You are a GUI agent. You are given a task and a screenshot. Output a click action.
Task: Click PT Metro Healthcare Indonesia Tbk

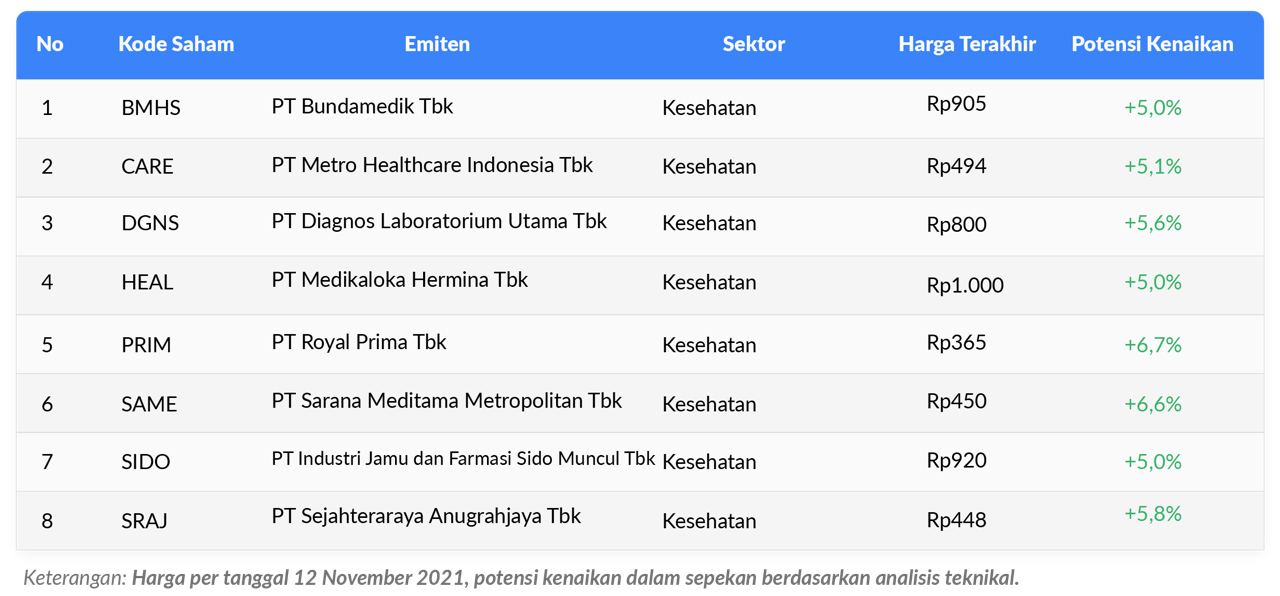click(x=432, y=165)
